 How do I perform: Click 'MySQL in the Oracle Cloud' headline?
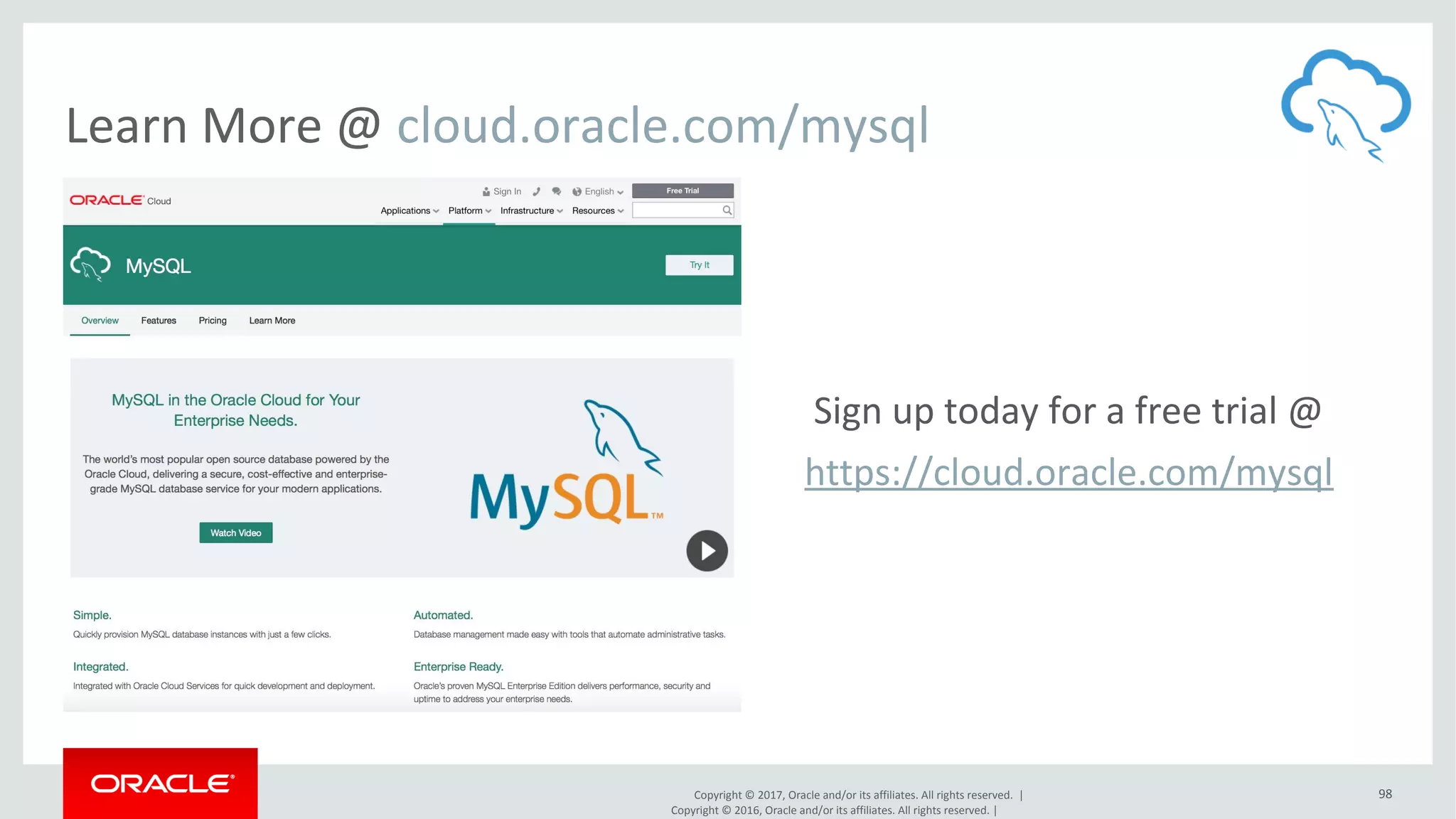pos(235,410)
